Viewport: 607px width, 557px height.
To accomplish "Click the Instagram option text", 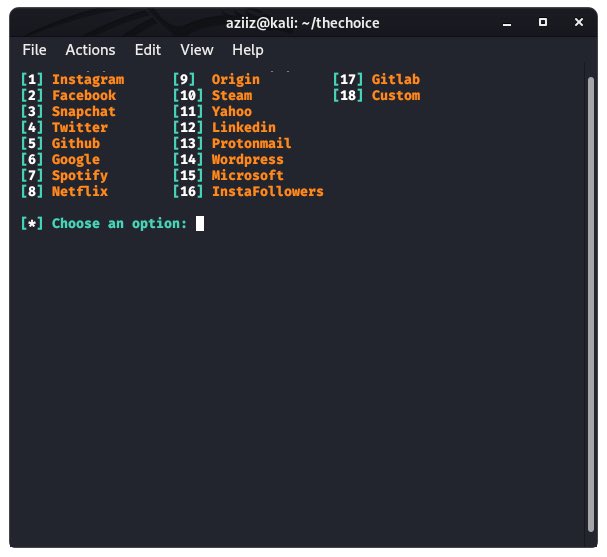I will coord(88,80).
